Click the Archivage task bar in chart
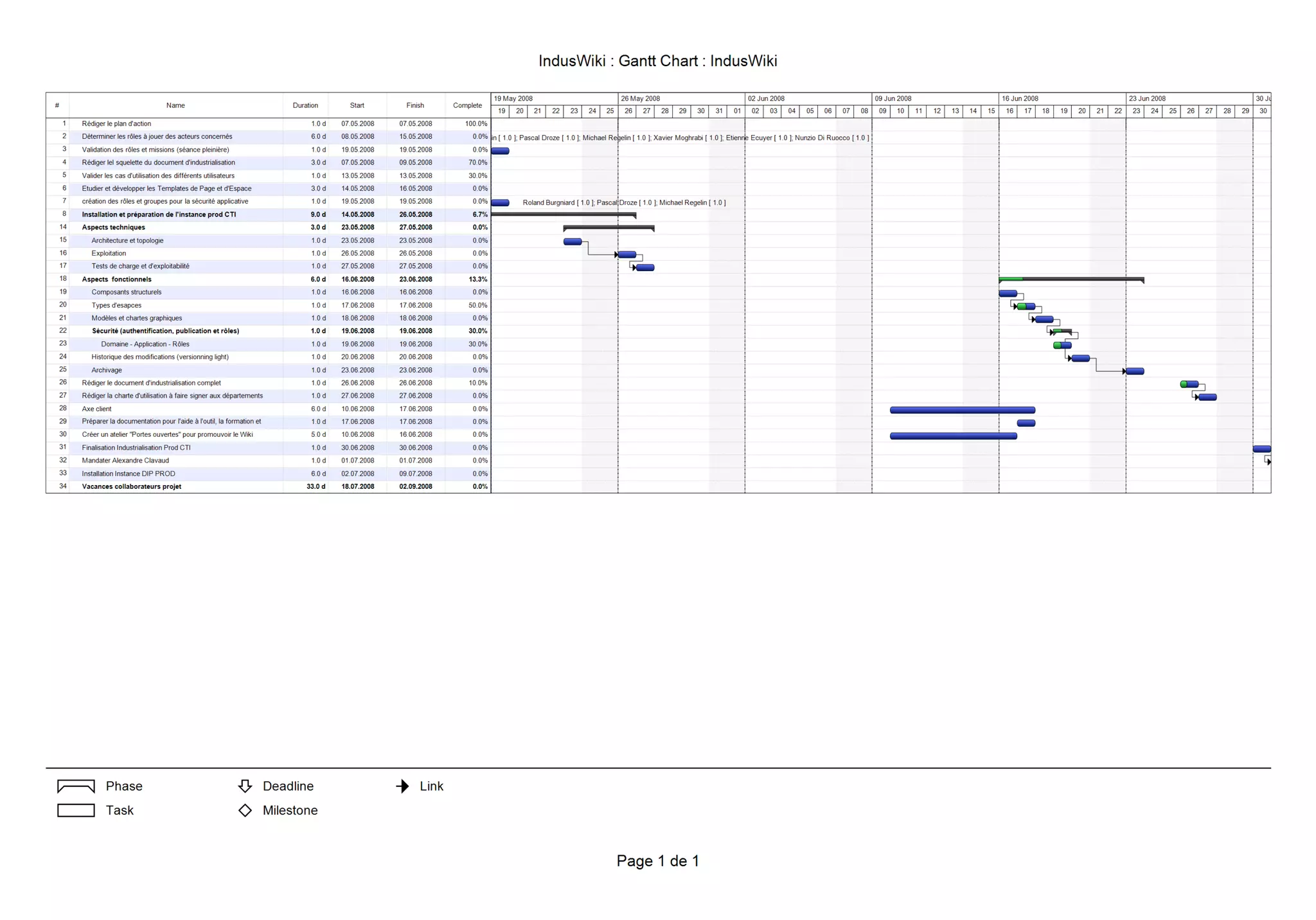Image resolution: width=1316 pixels, height=920 pixels. 1135,371
